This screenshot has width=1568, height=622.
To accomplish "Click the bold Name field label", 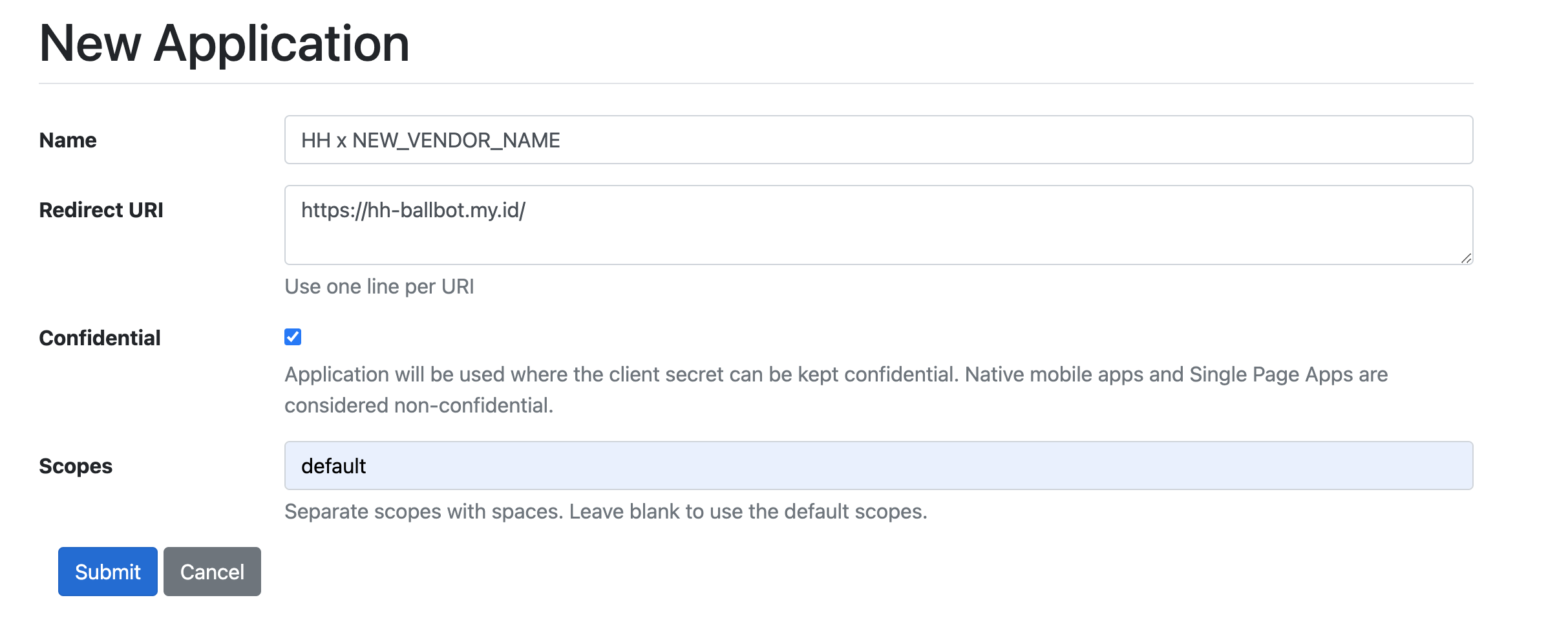I will pos(68,140).
